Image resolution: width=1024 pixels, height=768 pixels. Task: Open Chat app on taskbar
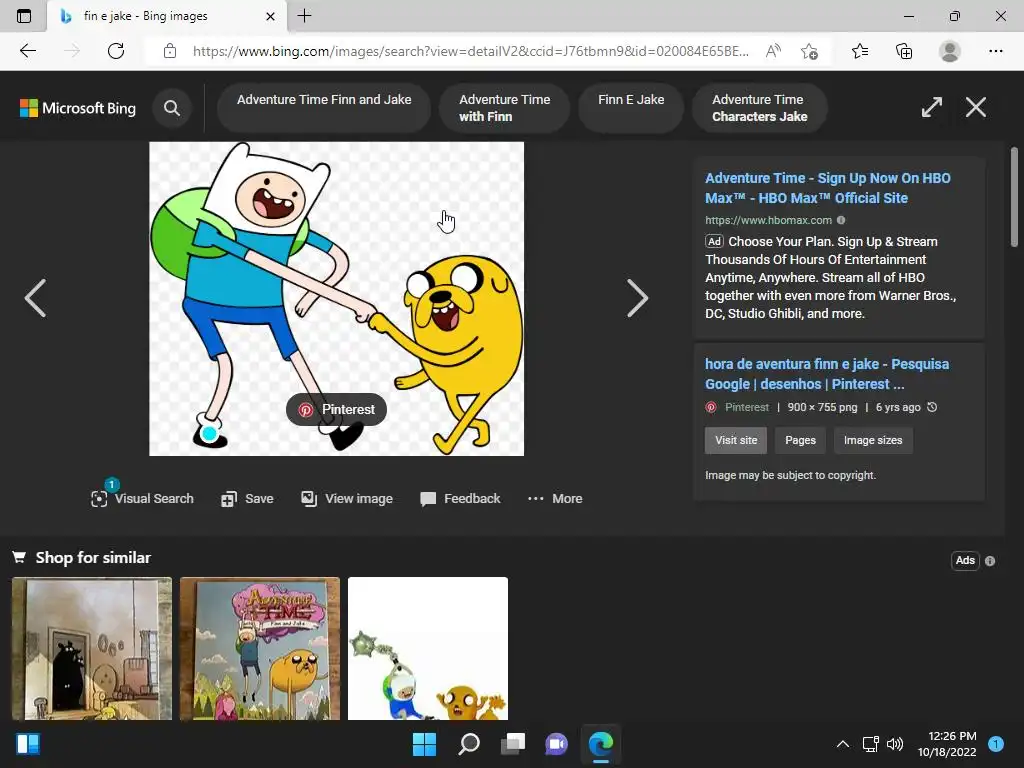coord(556,744)
